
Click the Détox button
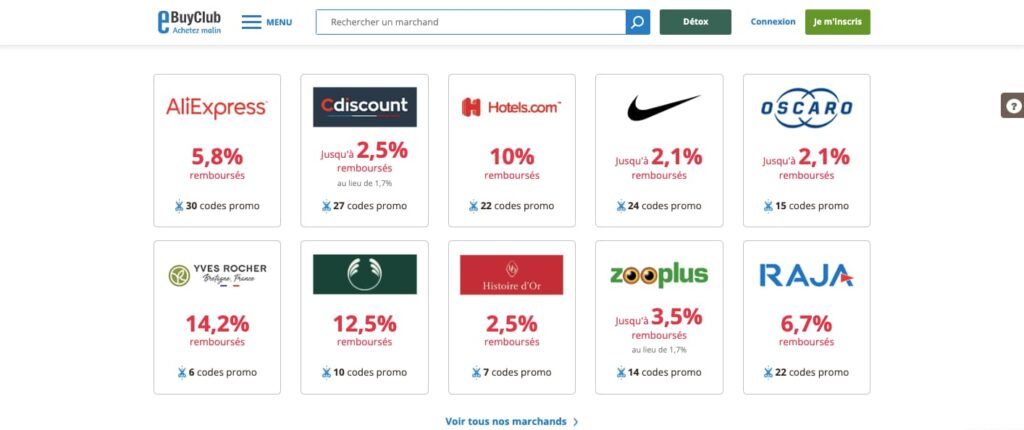pyautogui.click(x=696, y=22)
